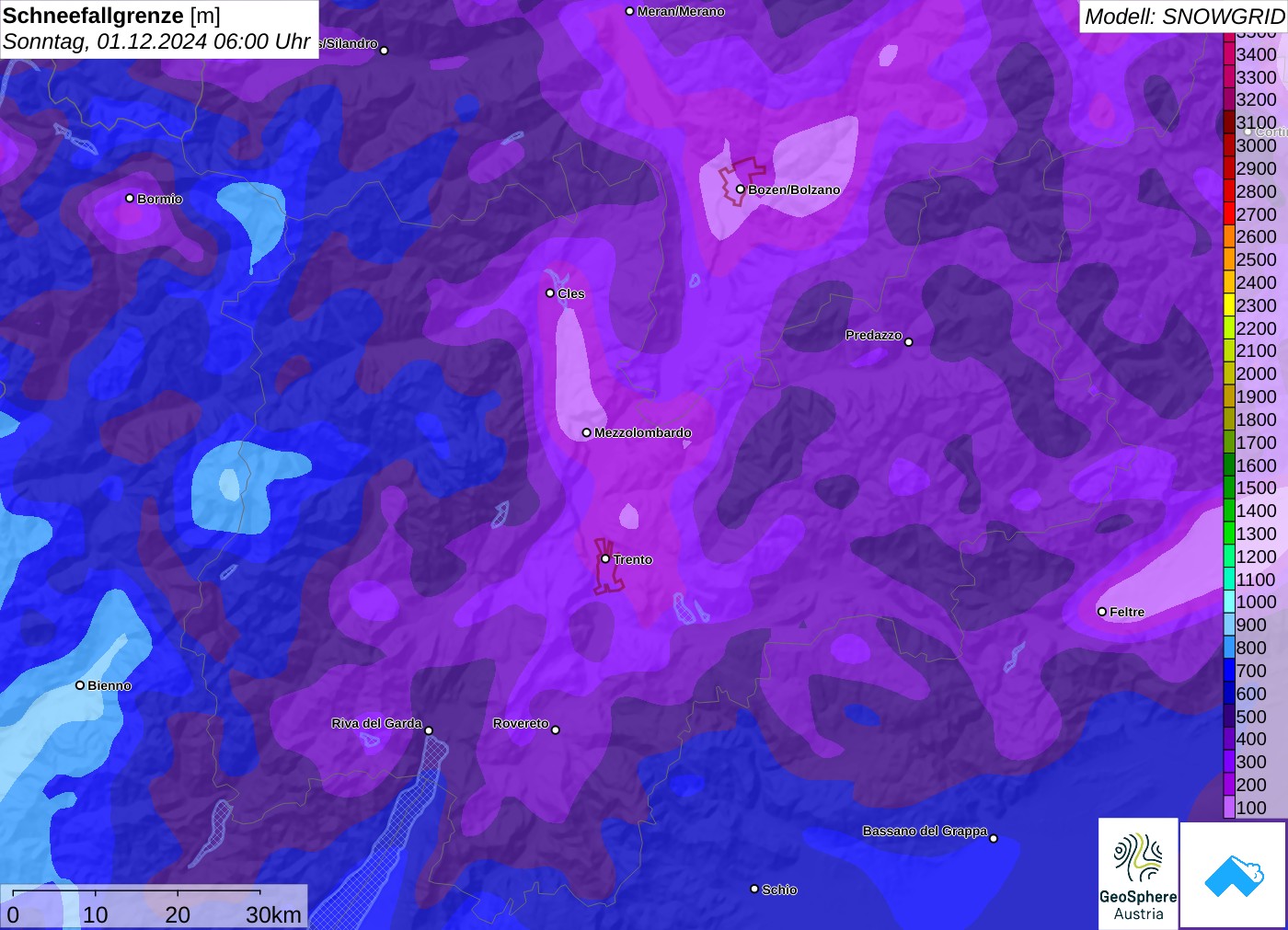Click the Cles city label
The height and width of the screenshot is (930, 1288).
pyautogui.click(x=571, y=293)
